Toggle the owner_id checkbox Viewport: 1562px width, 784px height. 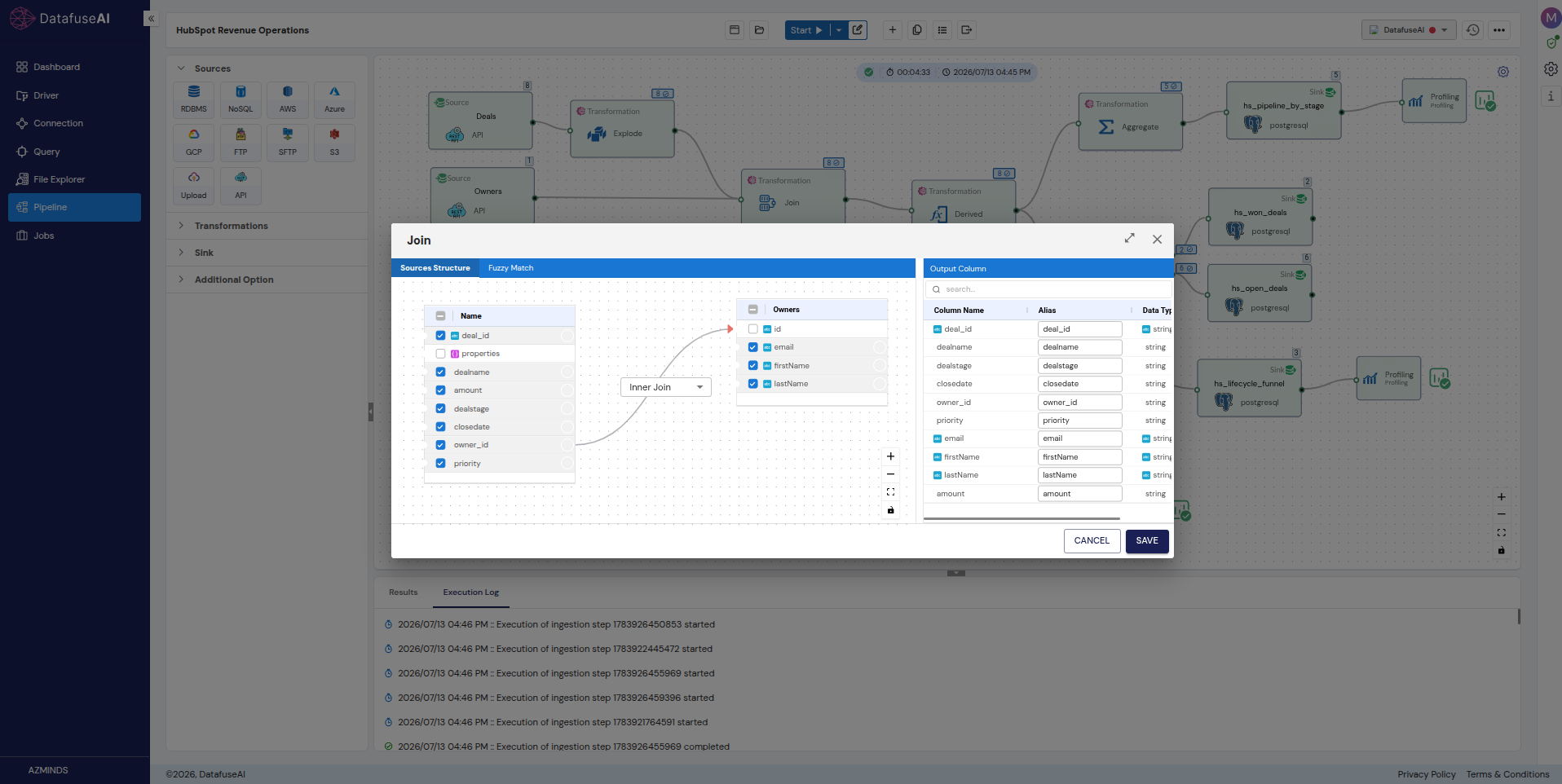[x=440, y=445]
